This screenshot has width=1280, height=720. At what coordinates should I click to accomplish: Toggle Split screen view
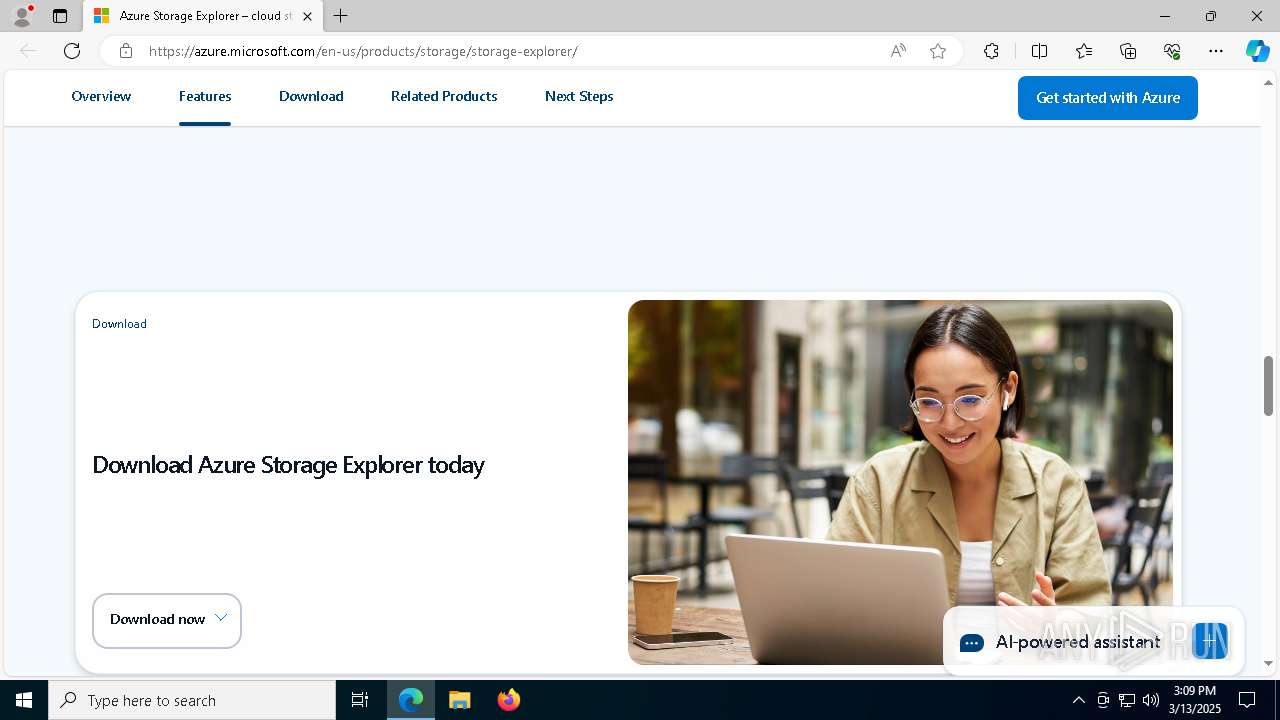1039,51
